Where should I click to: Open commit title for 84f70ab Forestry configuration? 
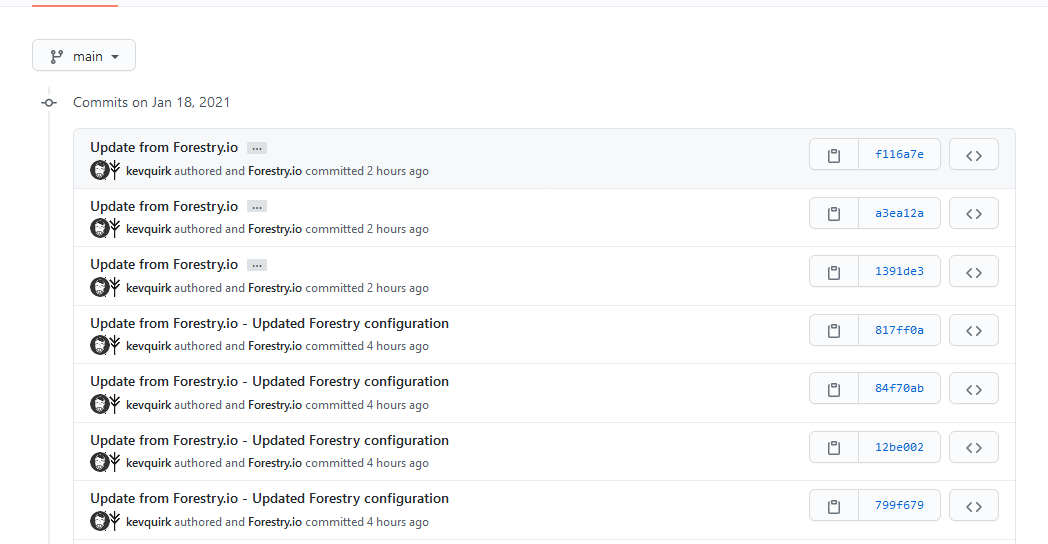click(x=269, y=381)
